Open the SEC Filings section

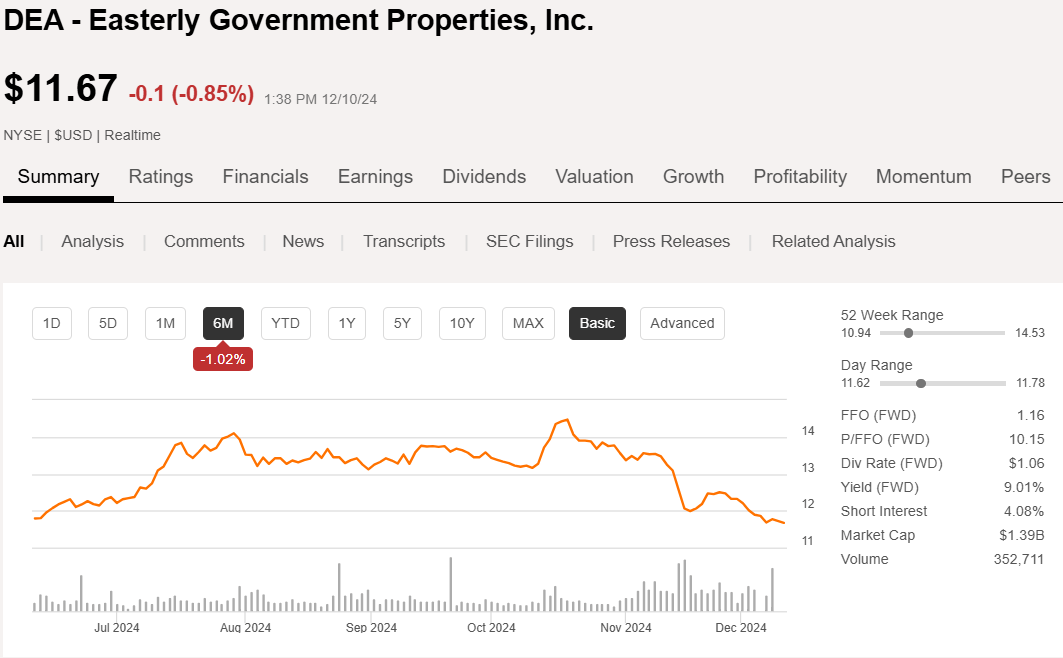click(x=529, y=241)
